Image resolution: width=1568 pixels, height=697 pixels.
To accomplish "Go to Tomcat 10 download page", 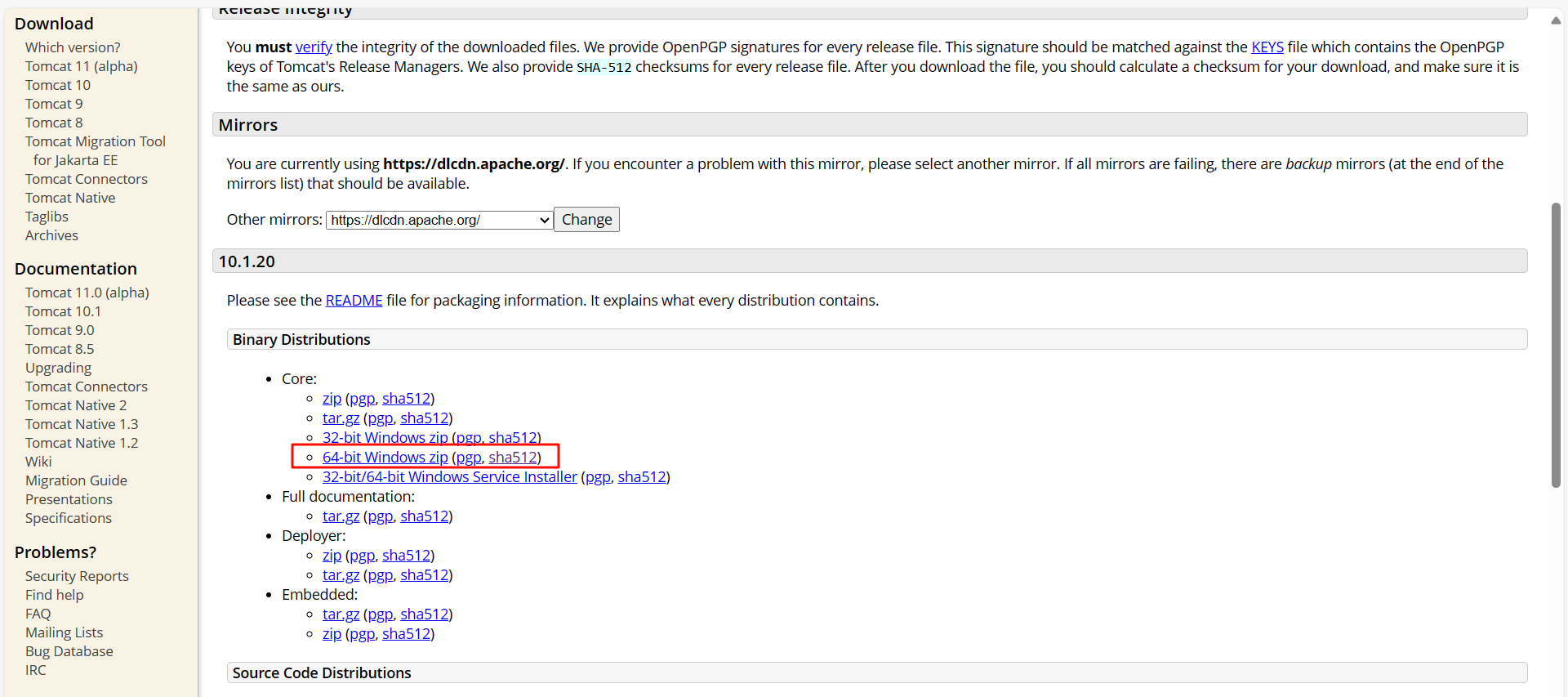I will tap(58, 85).
